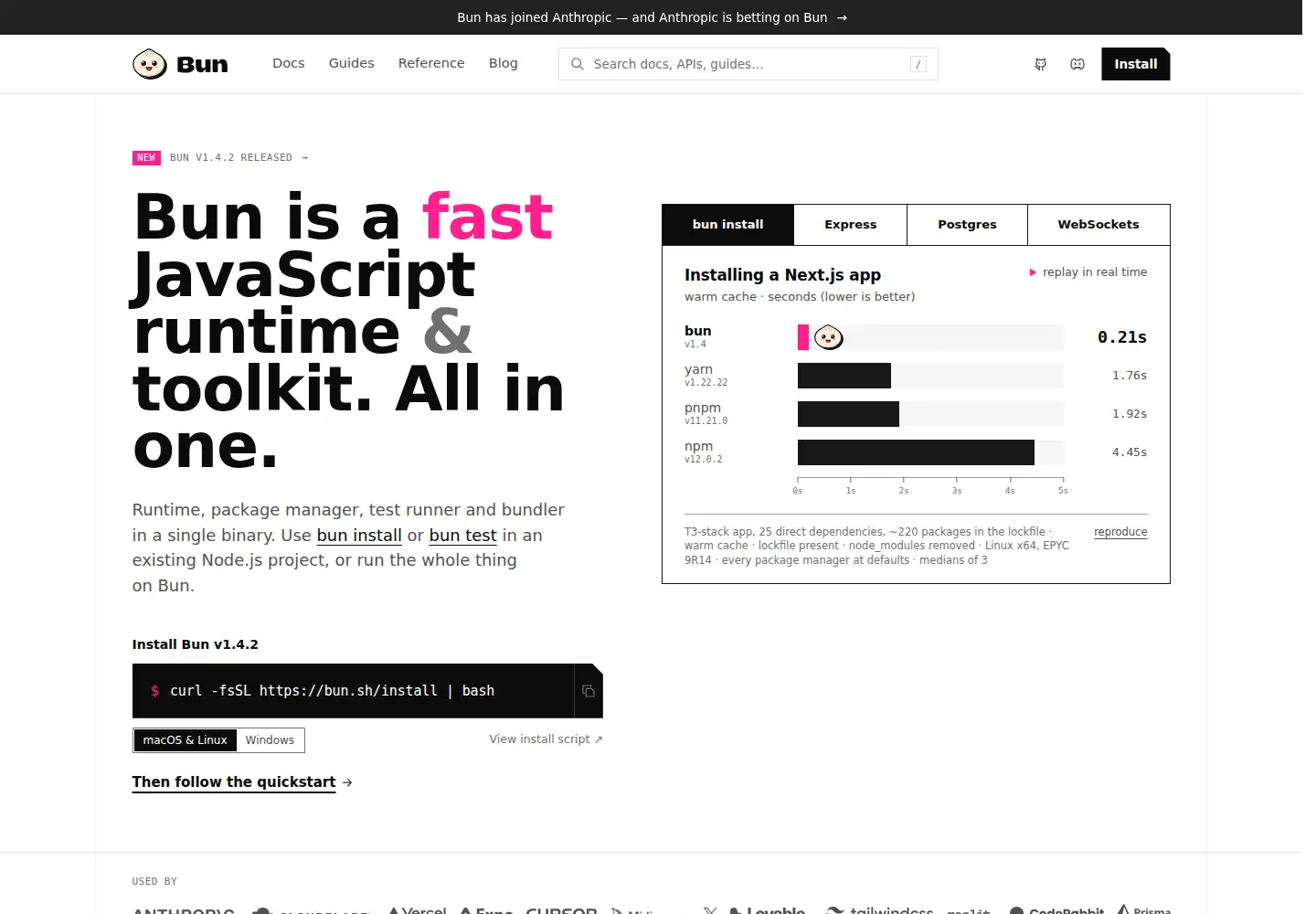Click the black Install button
This screenshot has width=1316, height=914.
pyautogui.click(x=1136, y=64)
